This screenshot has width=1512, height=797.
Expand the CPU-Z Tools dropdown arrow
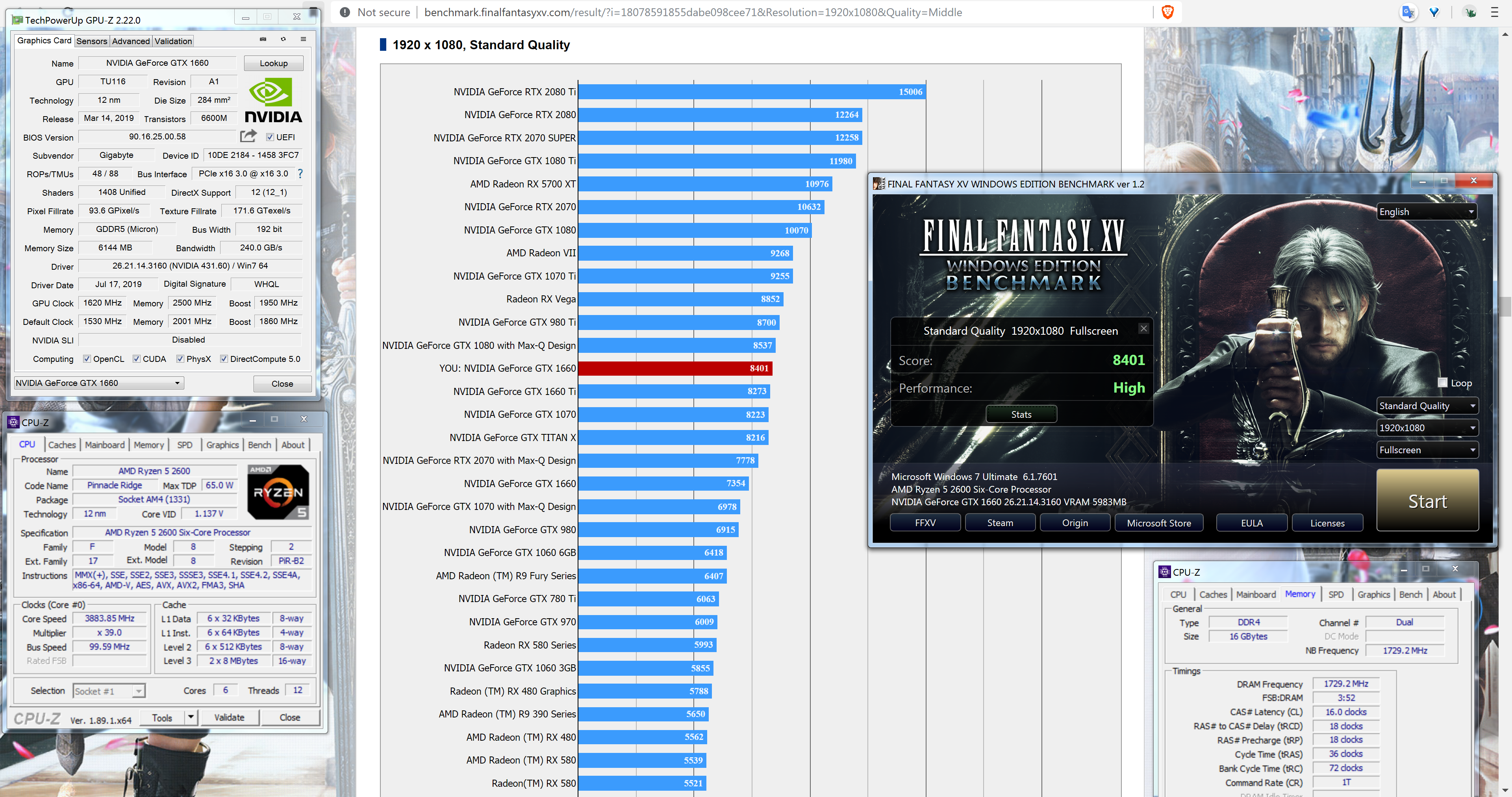coord(190,717)
